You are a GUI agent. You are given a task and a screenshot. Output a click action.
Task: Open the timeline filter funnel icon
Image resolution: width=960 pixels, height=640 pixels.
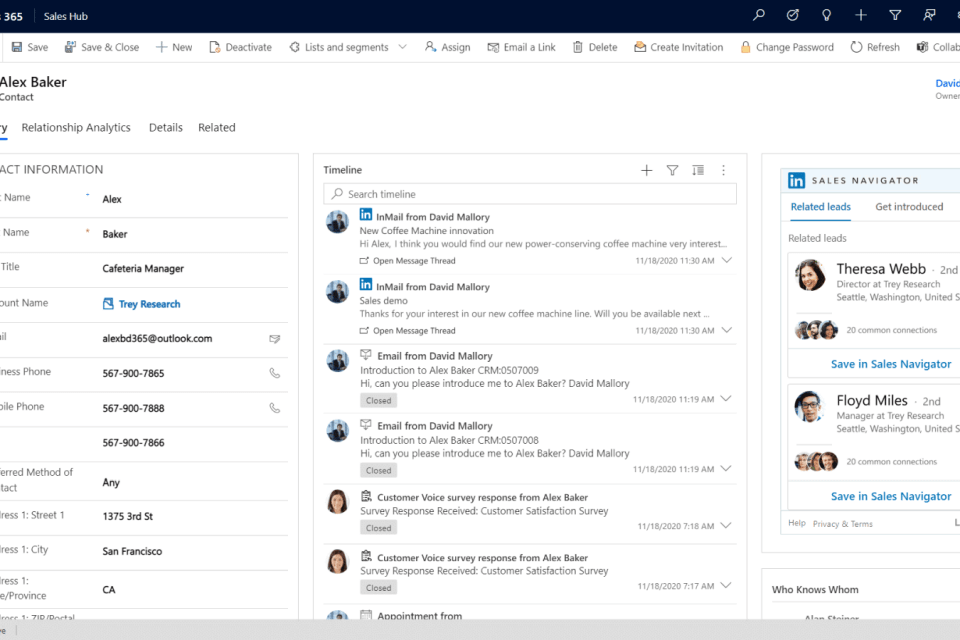coord(672,171)
